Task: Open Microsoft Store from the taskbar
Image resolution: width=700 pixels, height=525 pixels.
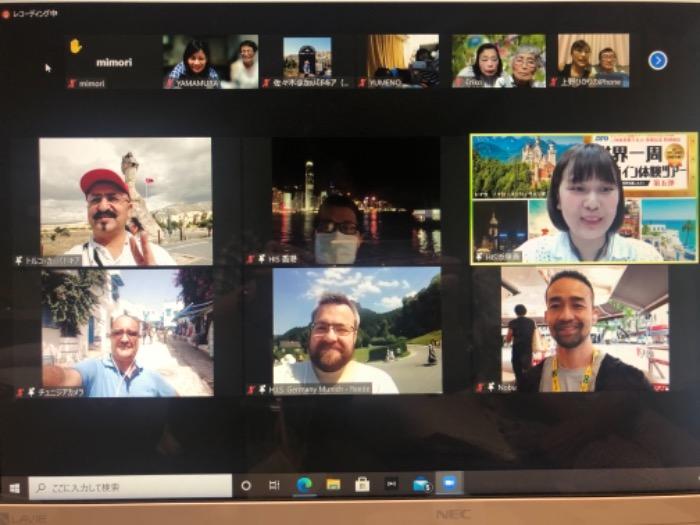Action: 362,485
